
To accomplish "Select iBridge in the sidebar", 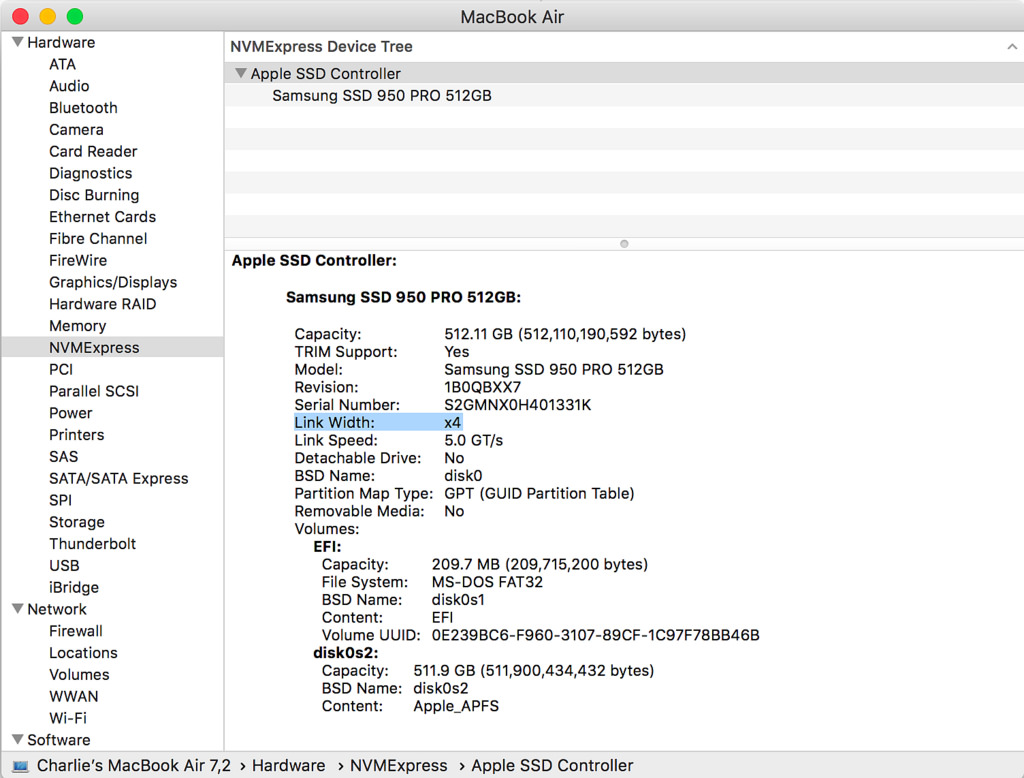I will [74, 587].
